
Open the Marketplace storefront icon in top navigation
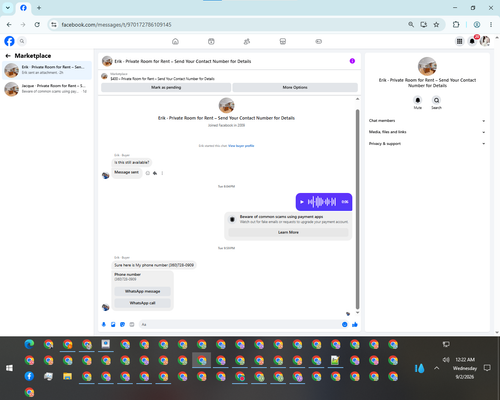coord(283,41)
